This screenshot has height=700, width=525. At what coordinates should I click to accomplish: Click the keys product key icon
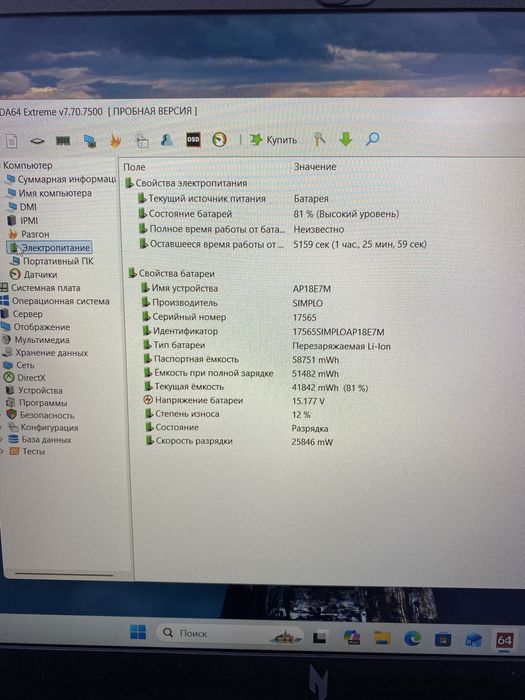pyautogui.click(x=319, y=139)
